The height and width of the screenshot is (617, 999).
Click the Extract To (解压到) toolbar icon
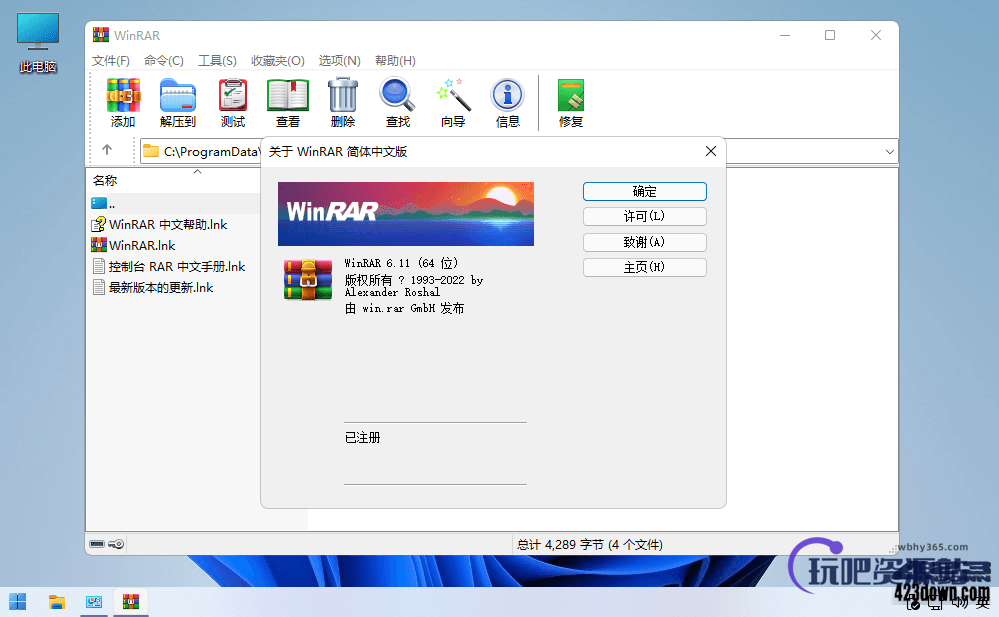(178, 102)
